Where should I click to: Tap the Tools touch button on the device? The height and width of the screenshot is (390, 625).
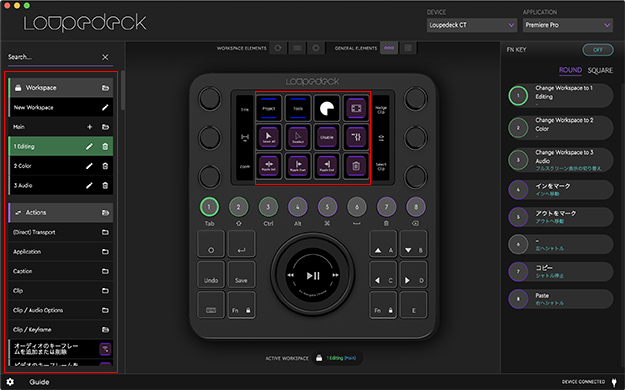click(x=298, y=108)
